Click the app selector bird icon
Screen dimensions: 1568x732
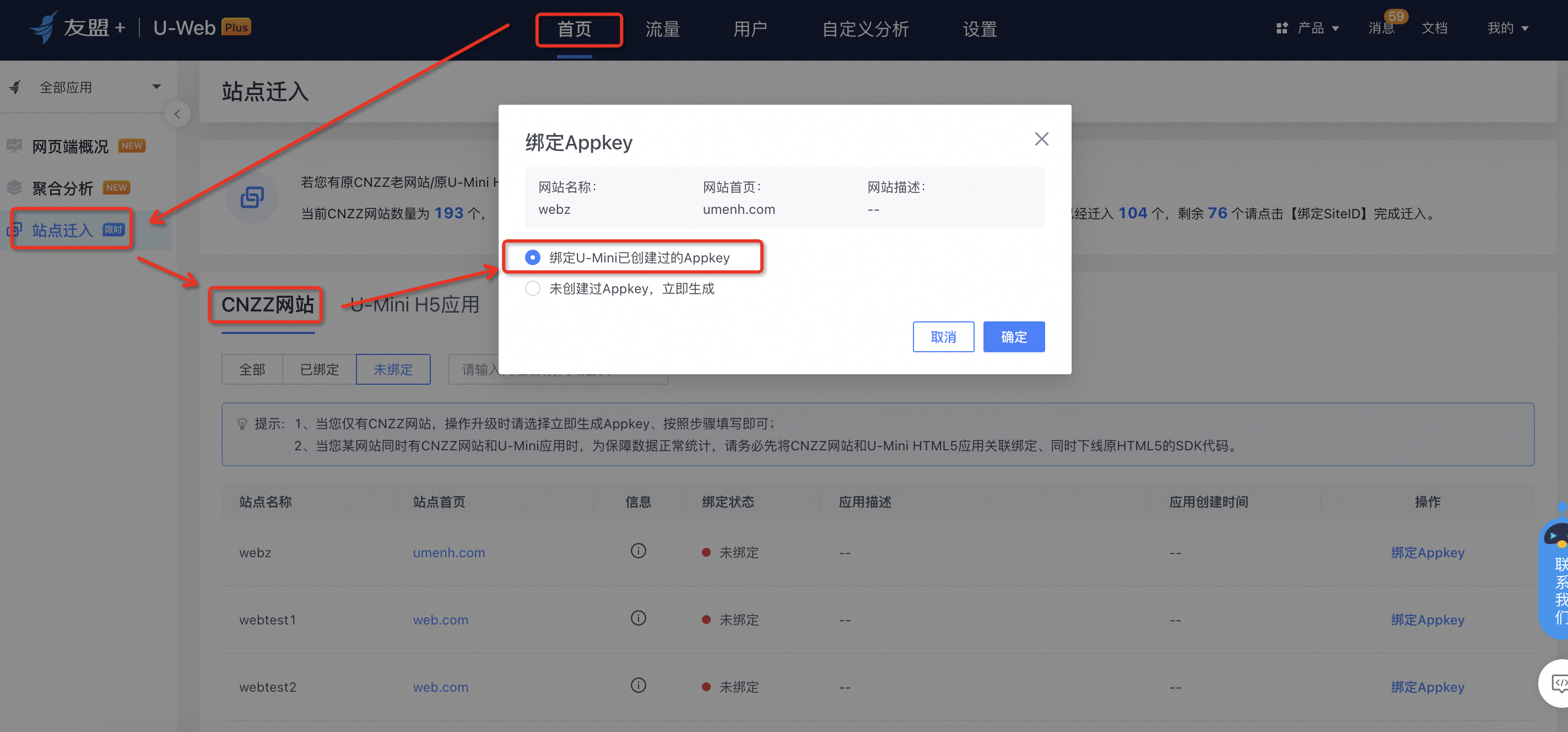pyautogui.click(x=15, y=88)
